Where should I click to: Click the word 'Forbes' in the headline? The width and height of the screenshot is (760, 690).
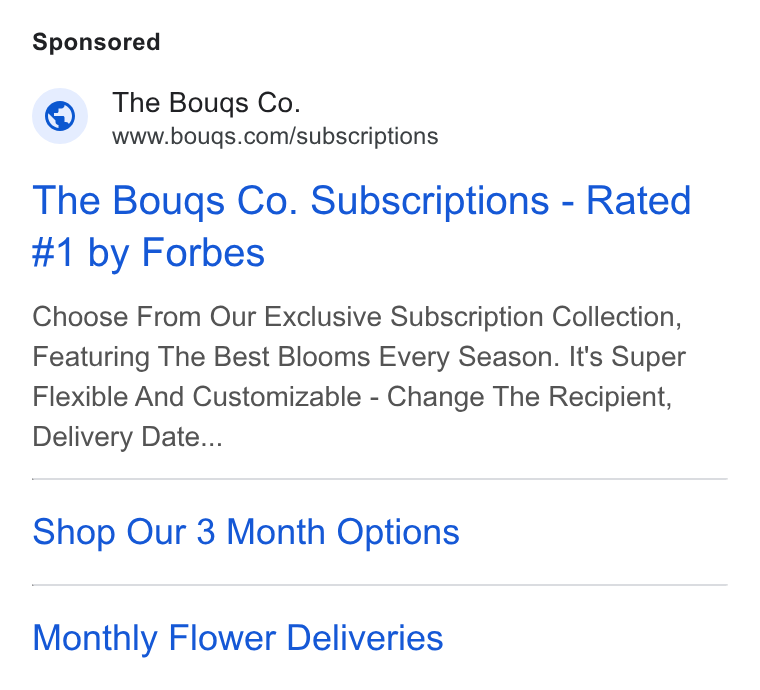point(203,252)
